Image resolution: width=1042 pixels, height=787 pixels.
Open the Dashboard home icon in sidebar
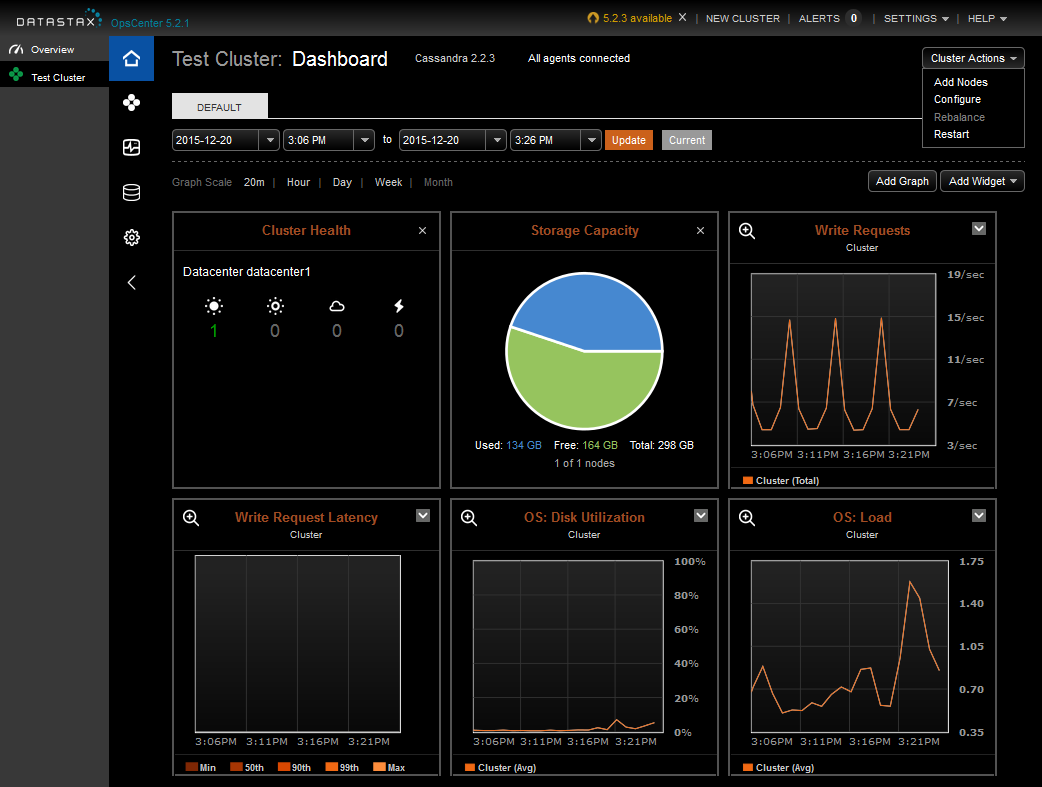pyautogui.click(x=131, y=58)
